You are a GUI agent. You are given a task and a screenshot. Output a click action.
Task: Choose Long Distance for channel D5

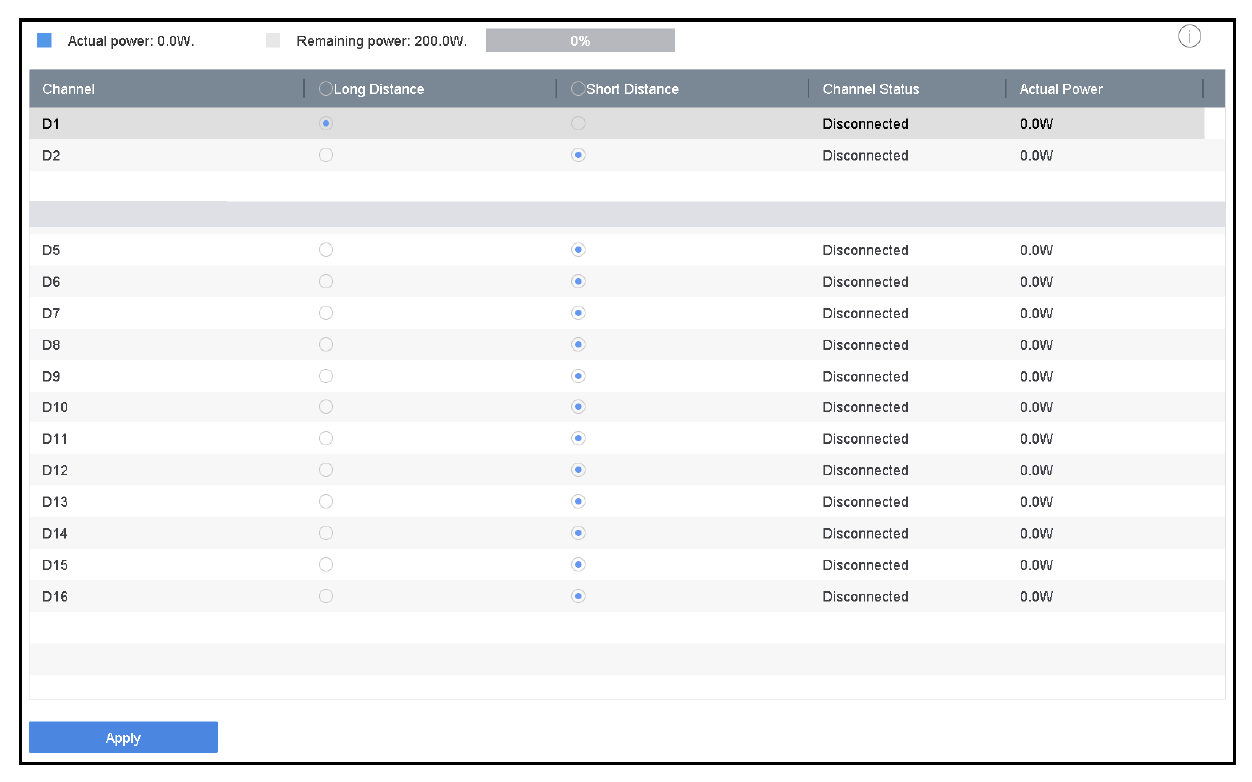(x=326, y=250)
